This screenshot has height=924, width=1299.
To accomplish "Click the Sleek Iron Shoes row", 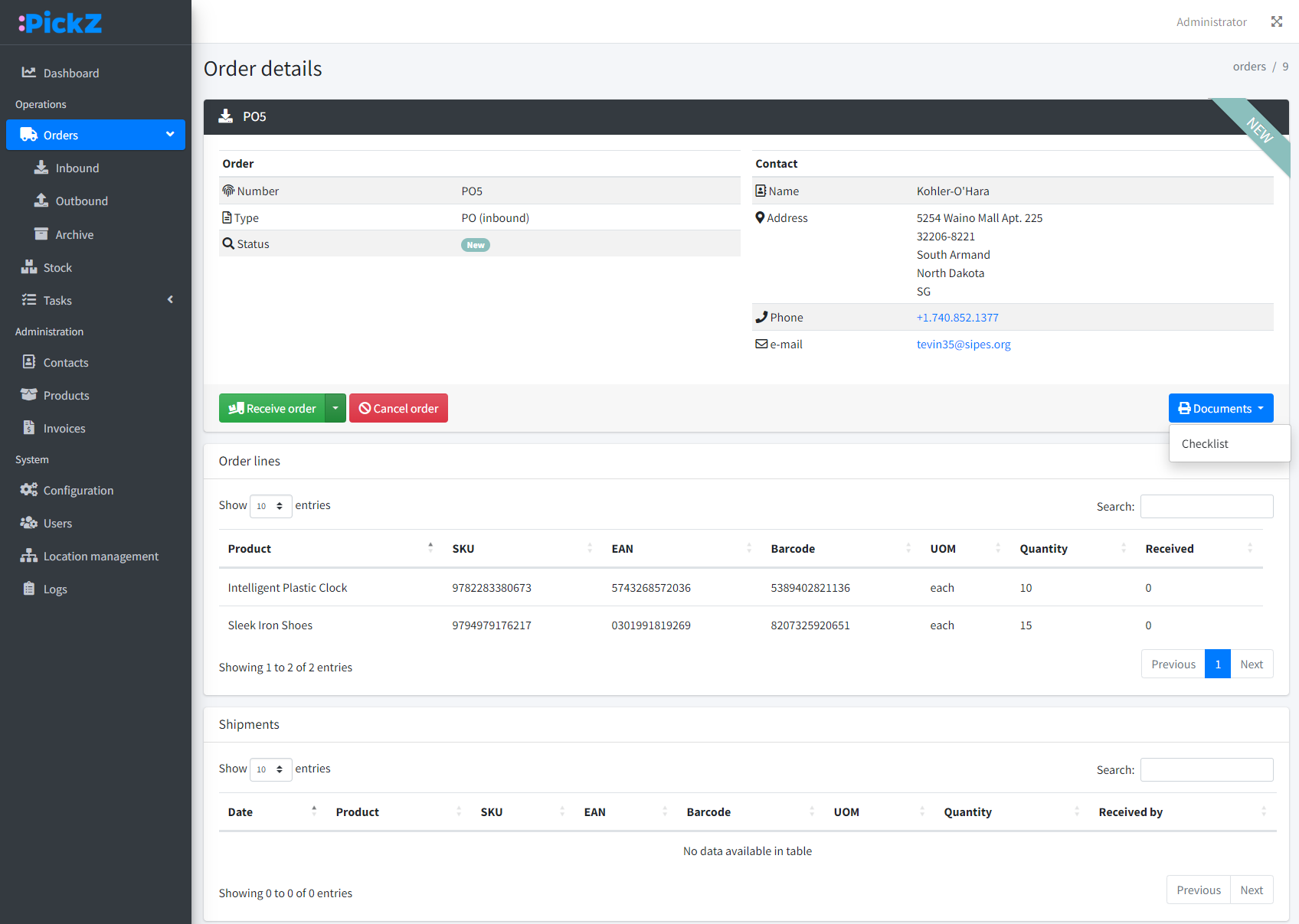I will coord(741,625).
